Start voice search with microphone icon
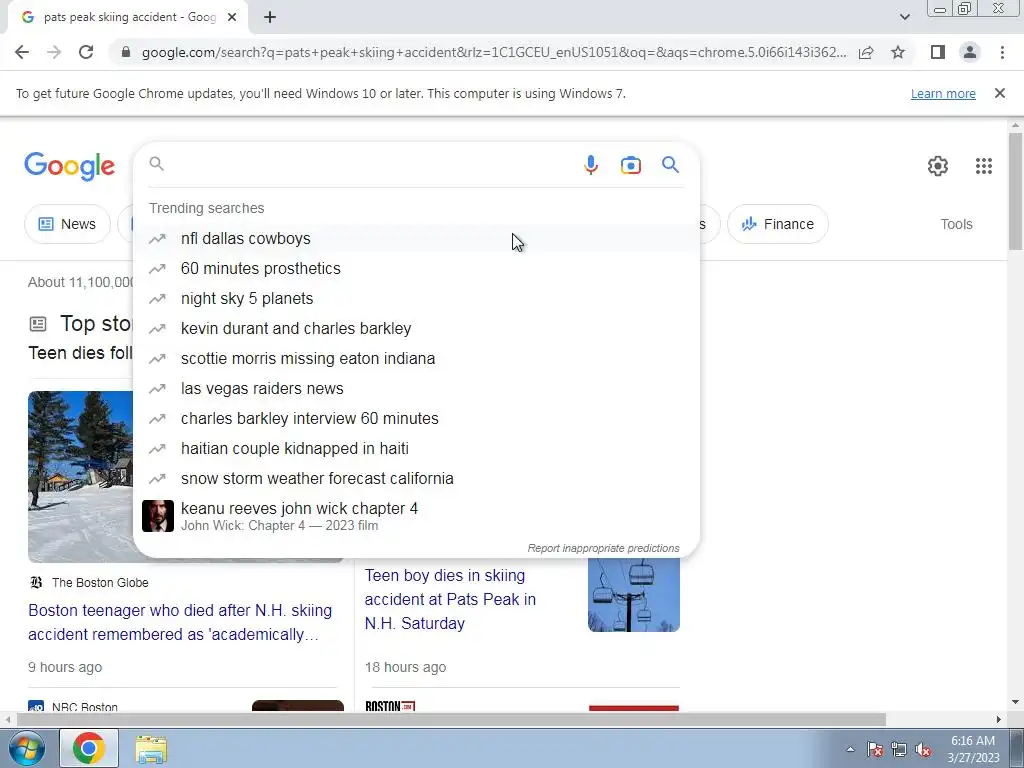 click(x=590, y=165)
